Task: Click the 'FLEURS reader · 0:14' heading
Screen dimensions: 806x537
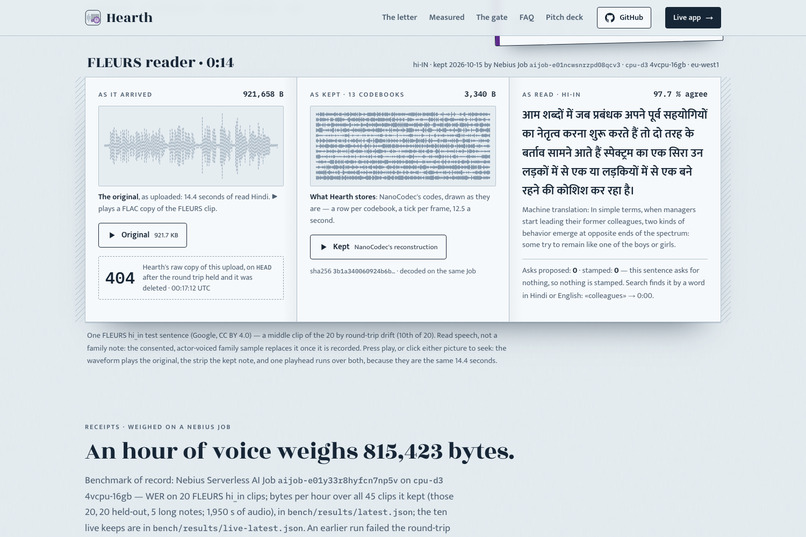Action: pyautogui.click(x=160, y=63)
